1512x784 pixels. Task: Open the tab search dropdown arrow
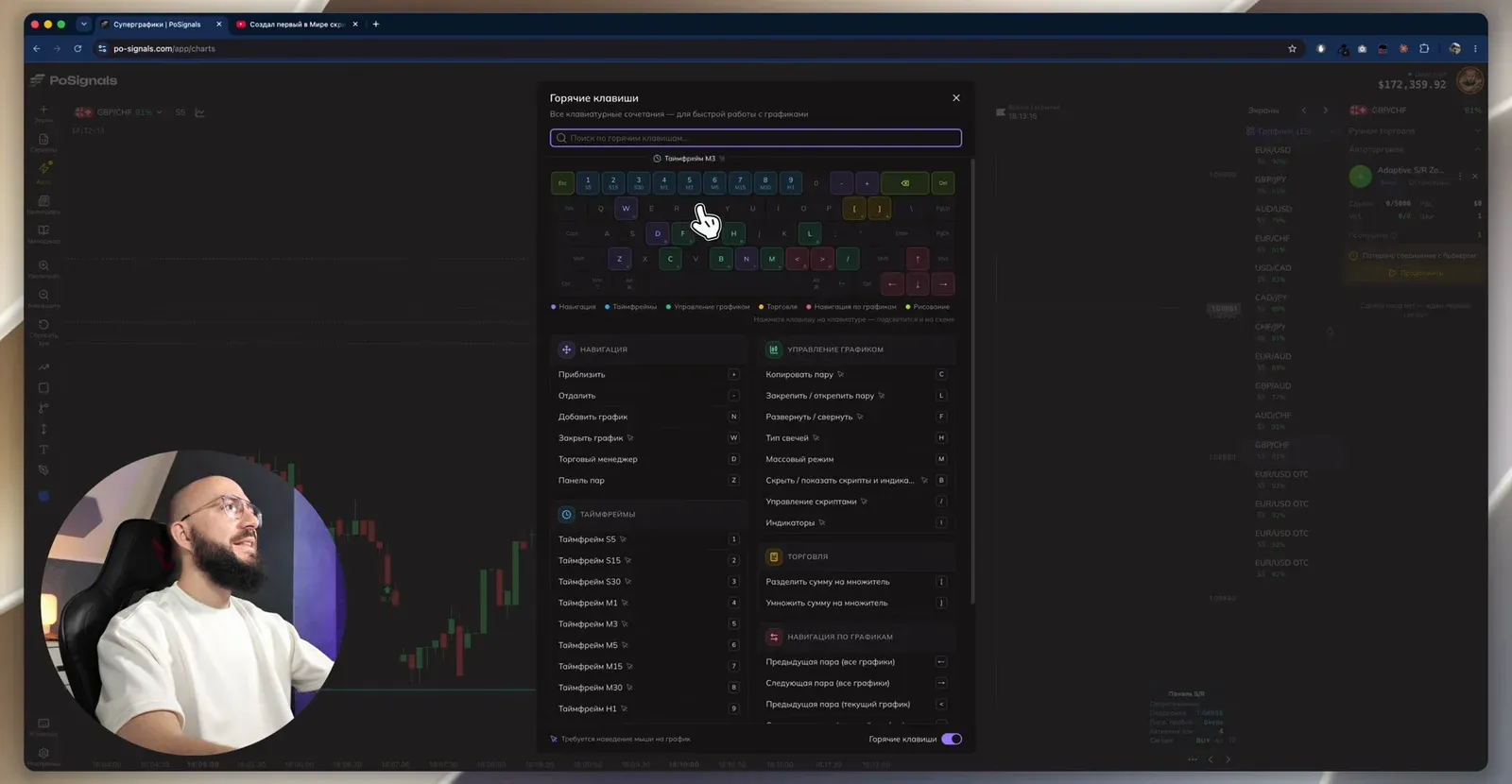(x=83, y=25)
